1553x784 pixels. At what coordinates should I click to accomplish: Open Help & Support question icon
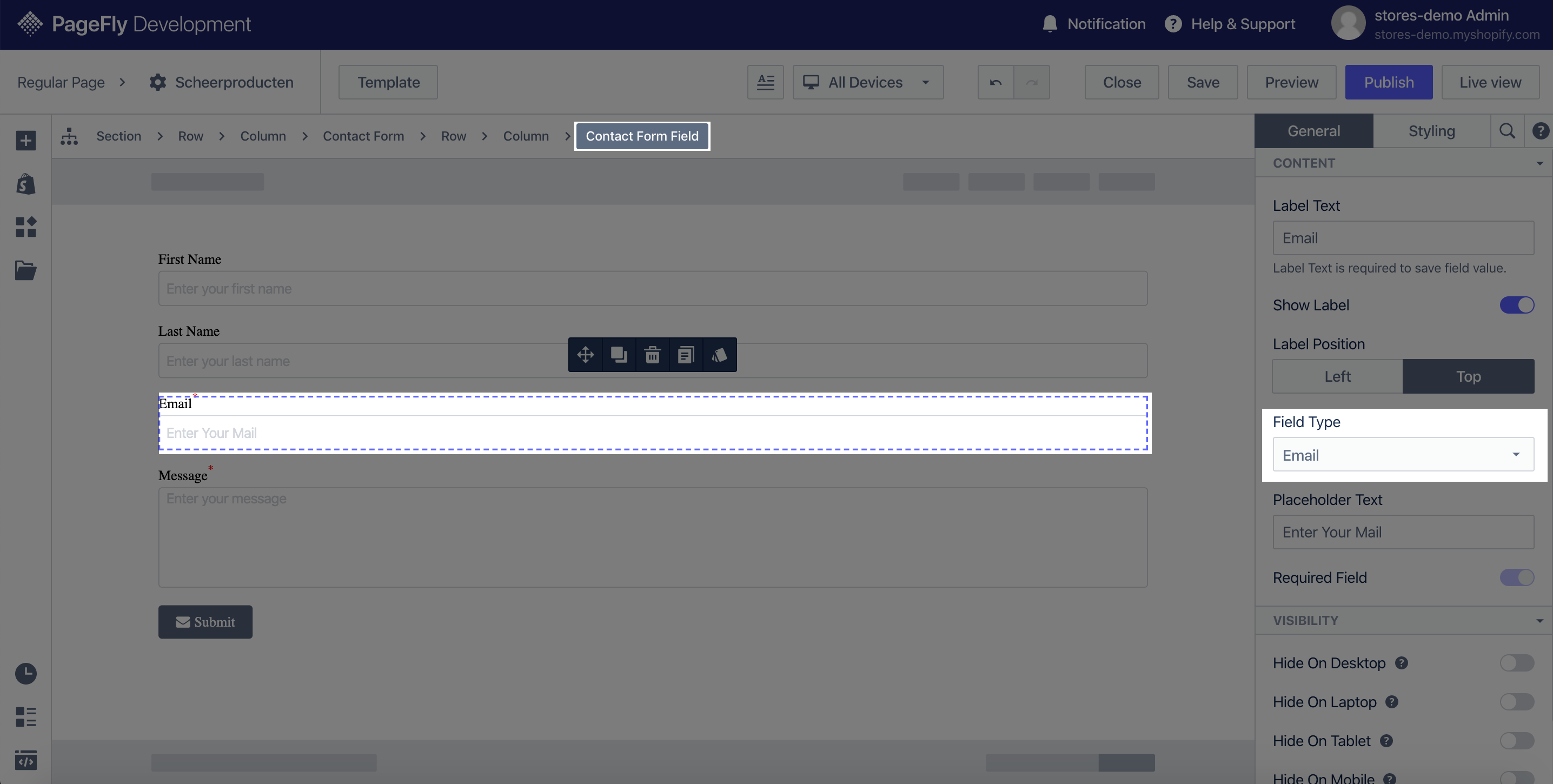[1172, 24]
